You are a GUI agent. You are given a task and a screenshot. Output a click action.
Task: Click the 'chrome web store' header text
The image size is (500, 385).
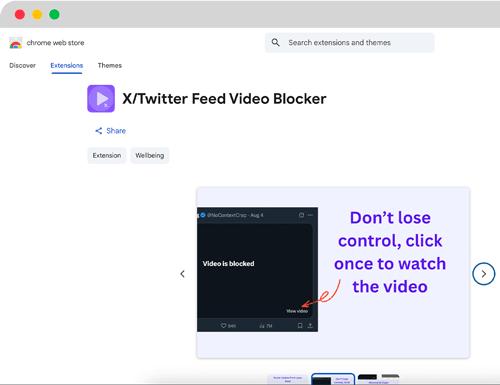coord(55,43)
